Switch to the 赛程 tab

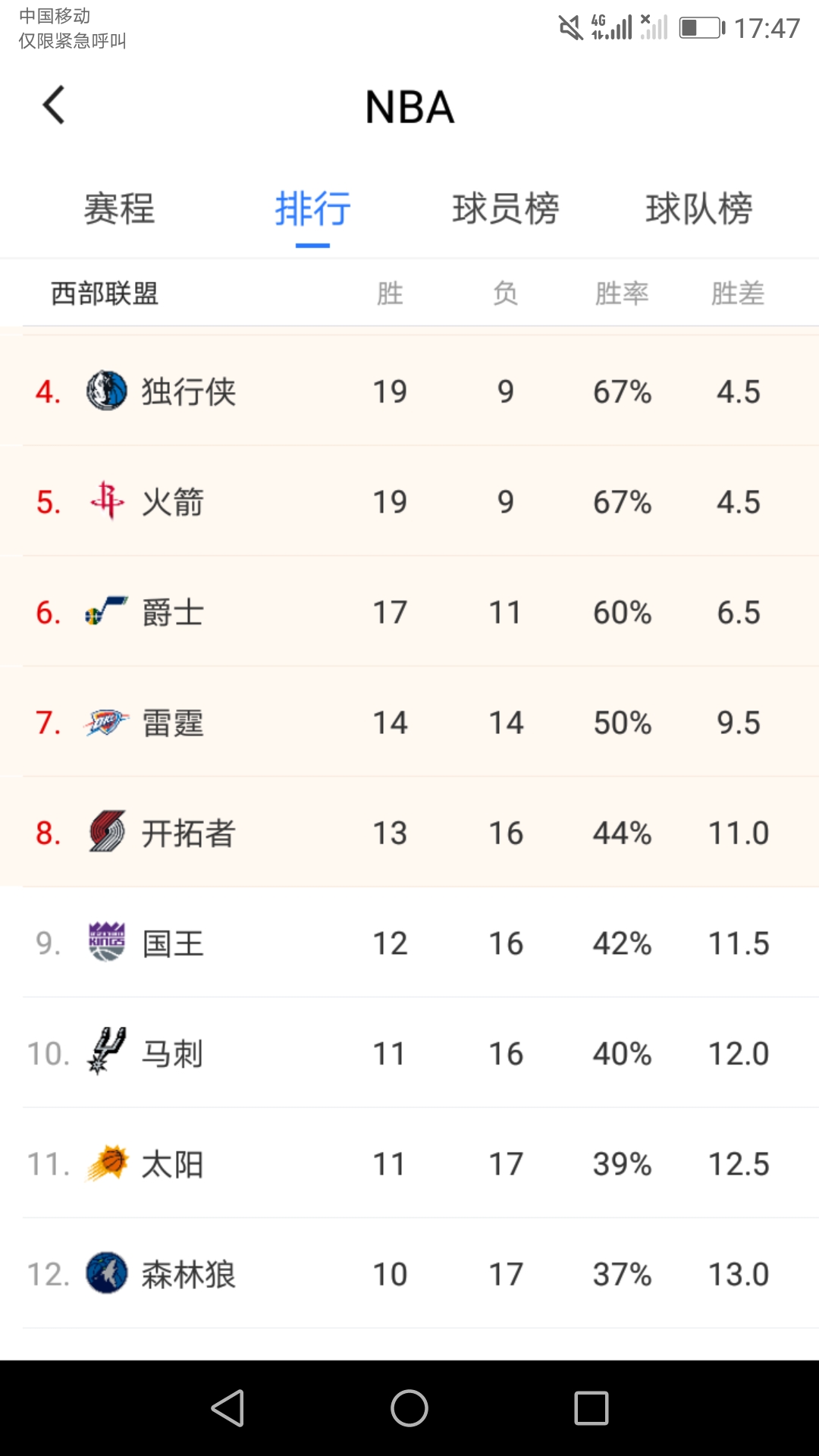tap(119, 209)
